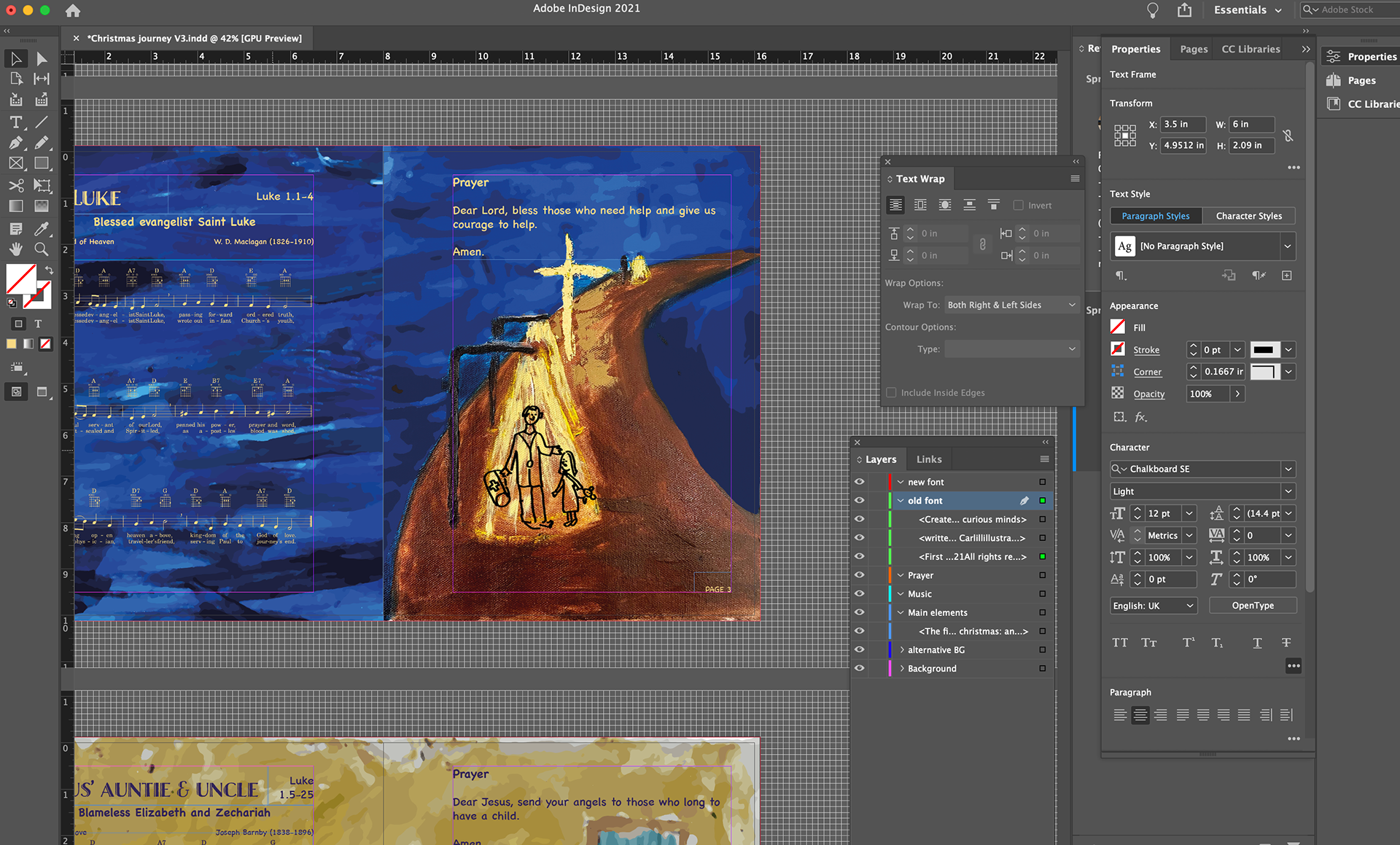Switch to the Links tab
Screen dimensions: 1400x845
tap(929, 459)
